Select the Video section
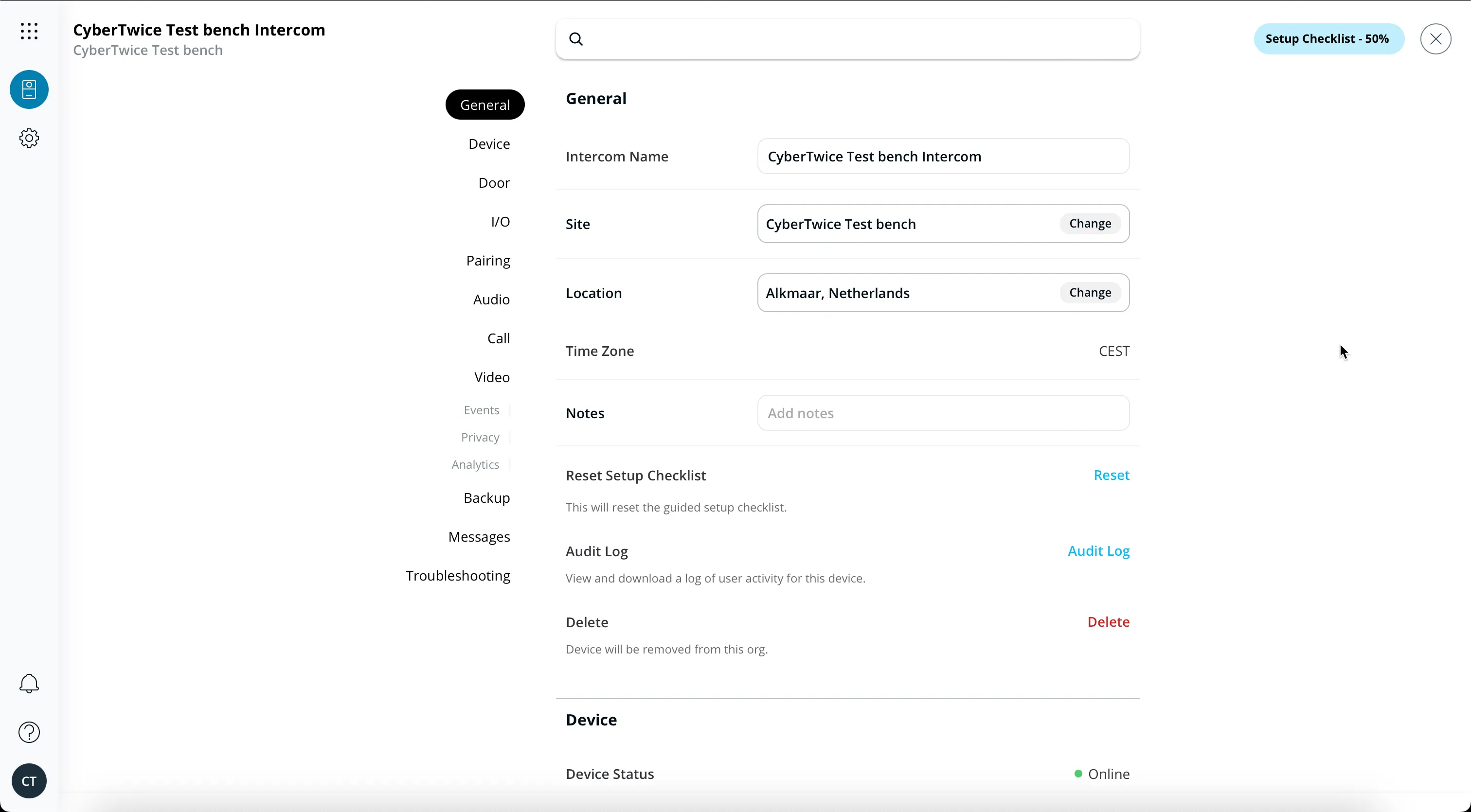 tap(492, 377)
